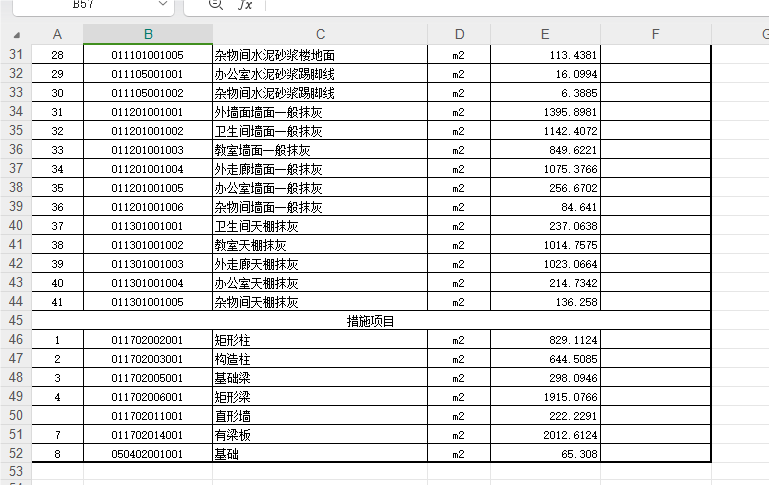The image size is (769, 485).
Task: Click value 2012.6124
Action: pyautogui.click(x=545, y=435)
